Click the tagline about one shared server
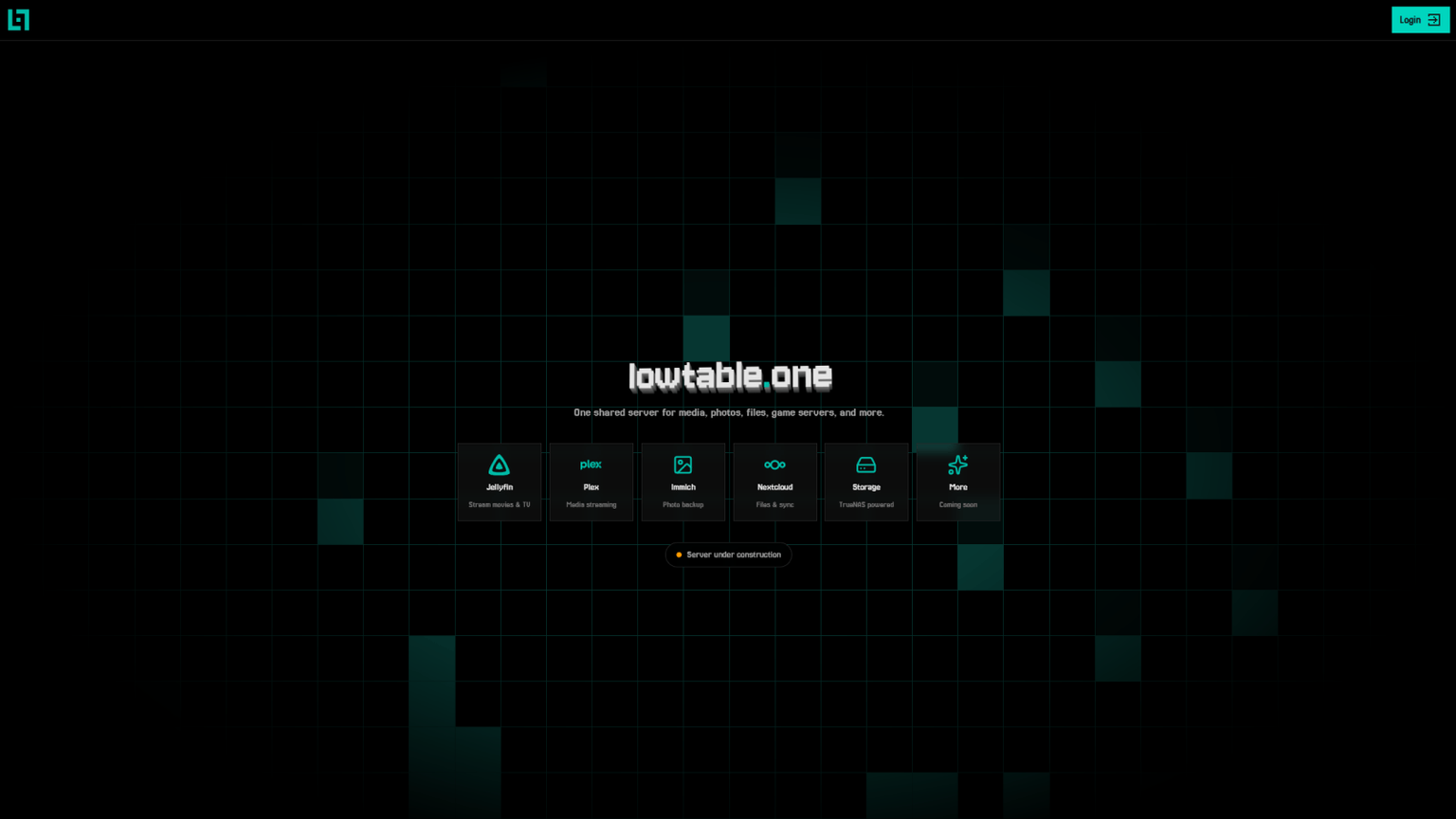The image size is (1456, 819). pos(728,412)
